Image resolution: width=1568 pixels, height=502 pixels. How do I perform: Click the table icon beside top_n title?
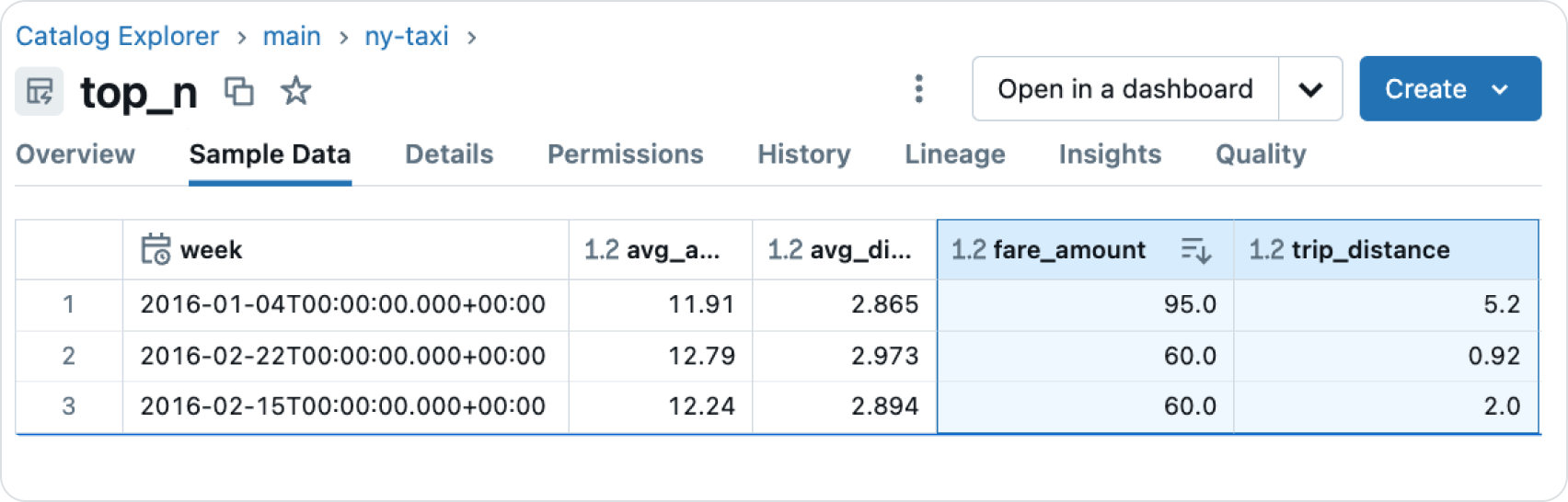click(40, 91)
